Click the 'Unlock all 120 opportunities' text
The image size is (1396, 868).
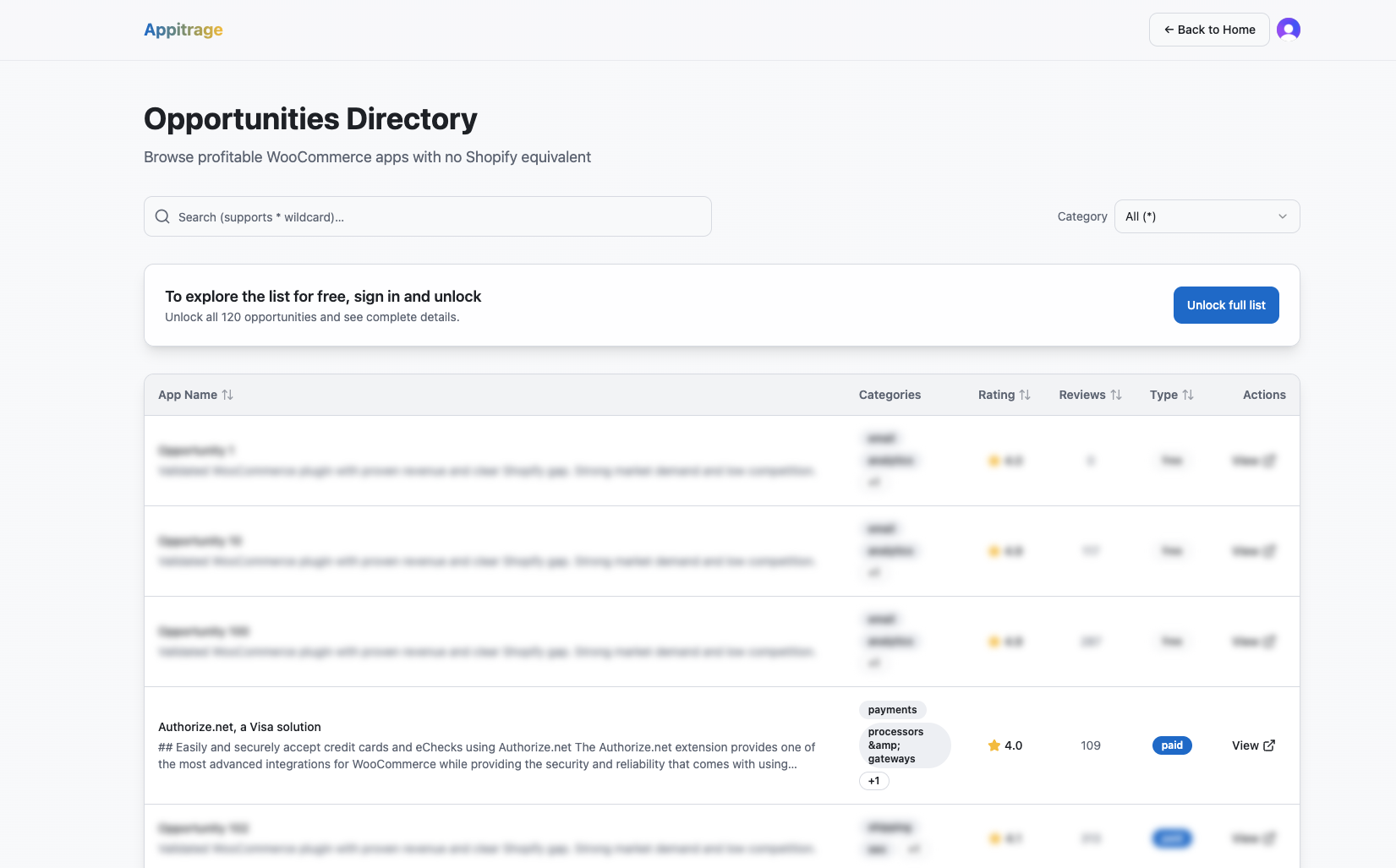coord(312,317)
